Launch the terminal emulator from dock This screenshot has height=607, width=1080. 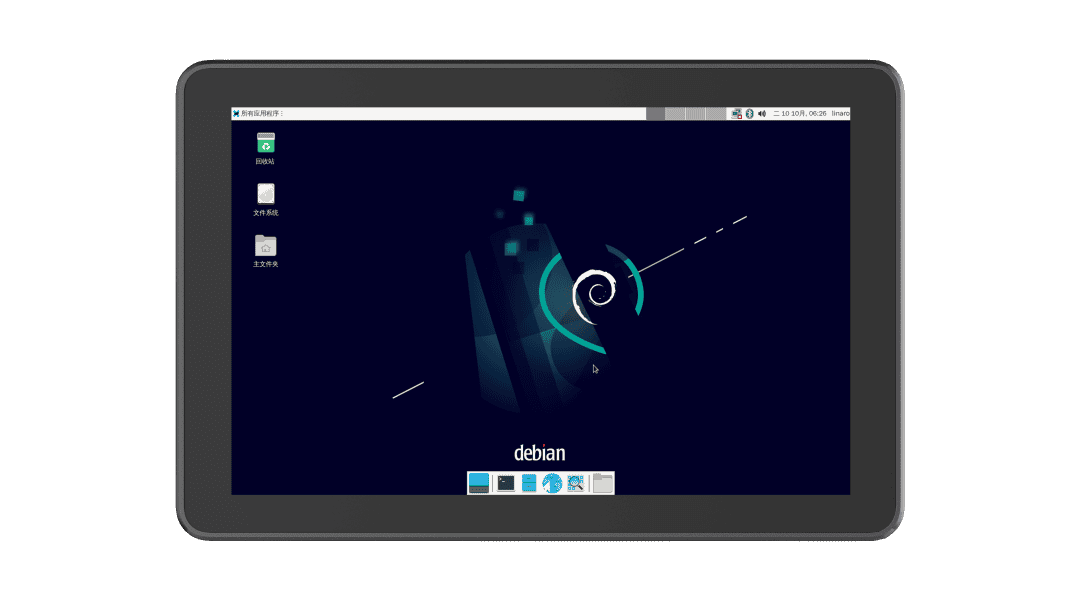[x=506, y=483]
